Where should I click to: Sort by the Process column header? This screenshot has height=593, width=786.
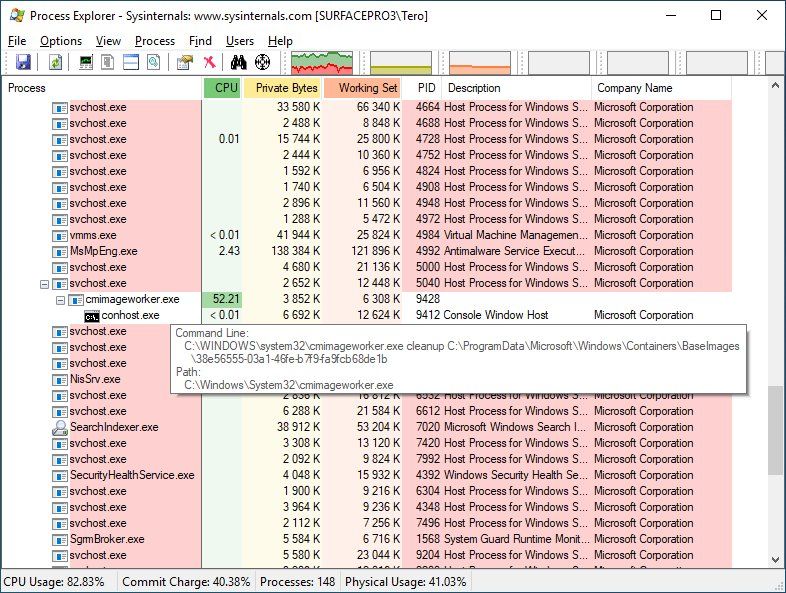pos(102,88)
